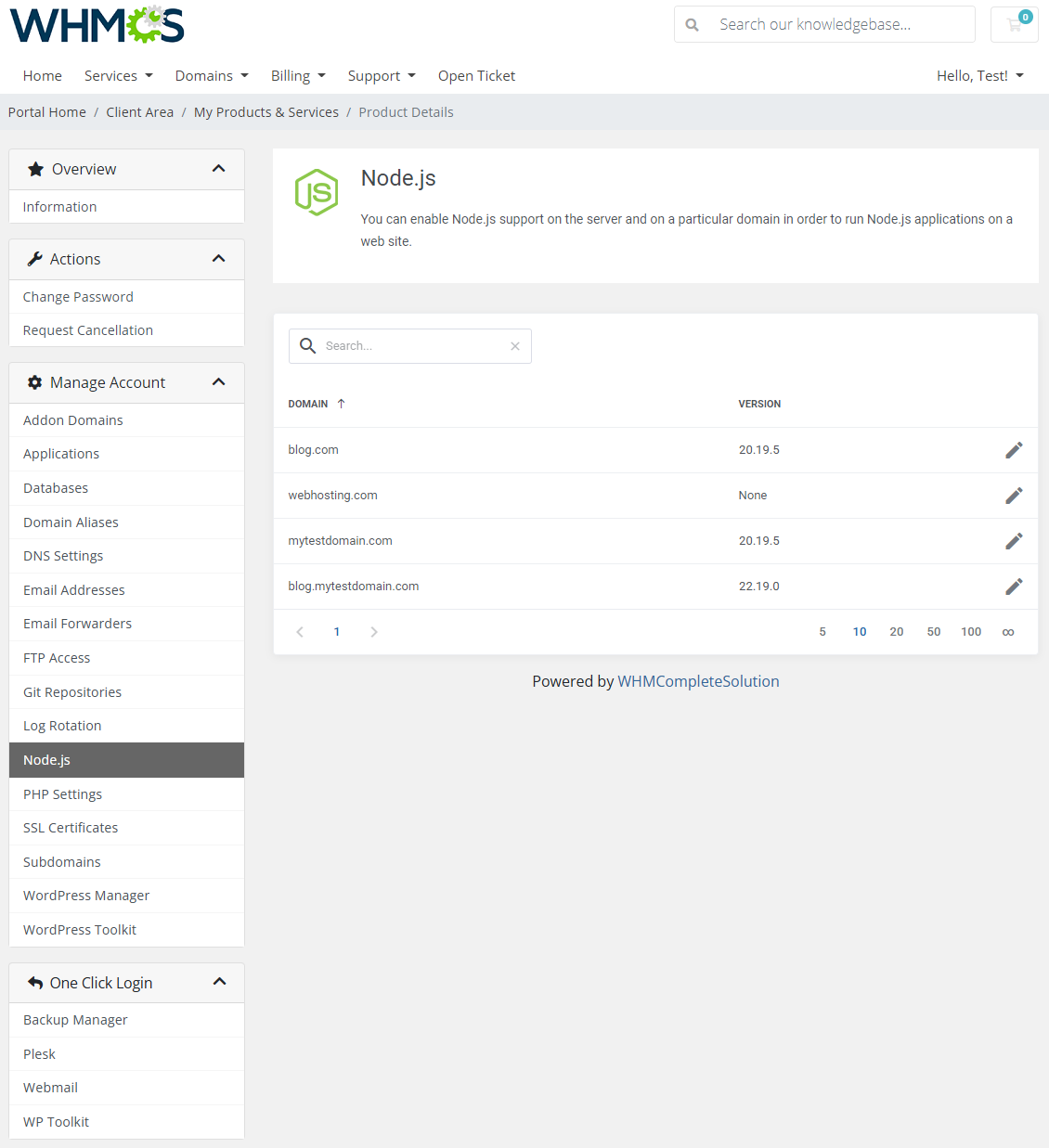Open the Domains menu

click(211, 75)
